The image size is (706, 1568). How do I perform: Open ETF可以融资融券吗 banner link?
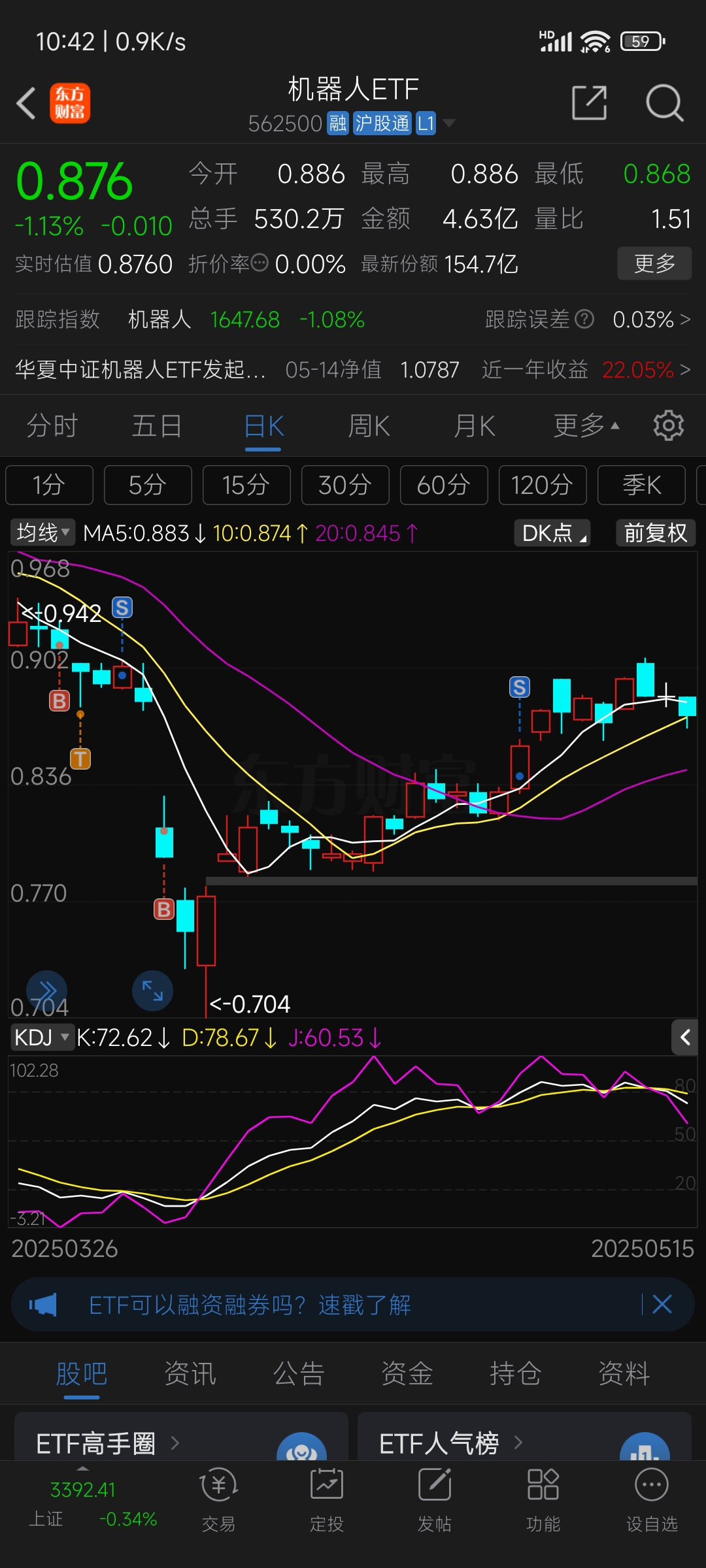250,1305
